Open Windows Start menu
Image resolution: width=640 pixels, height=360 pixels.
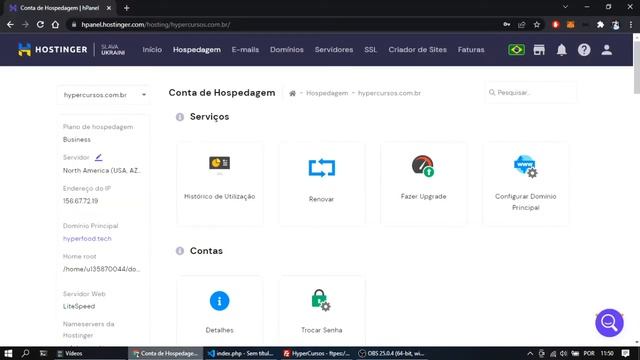tap(8, 353)
